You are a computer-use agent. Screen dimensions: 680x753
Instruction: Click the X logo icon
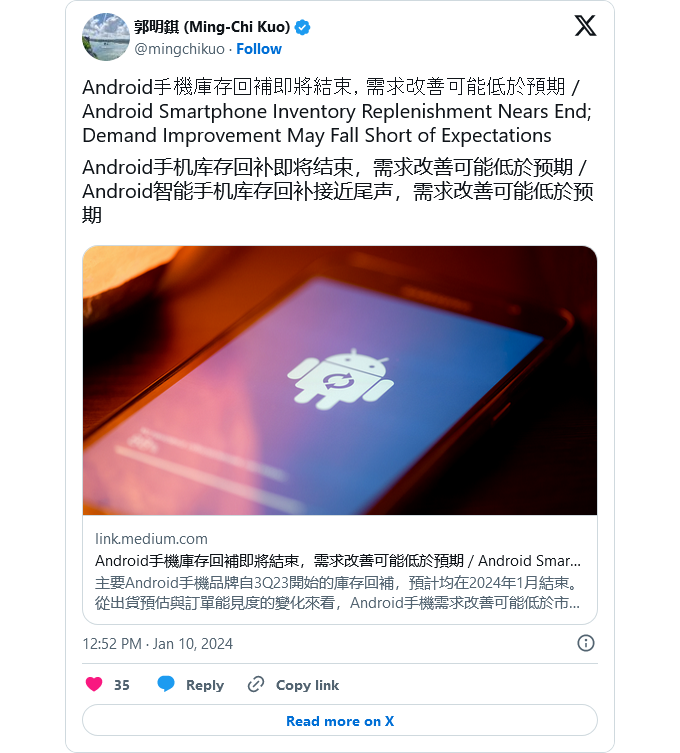(585, 25)
